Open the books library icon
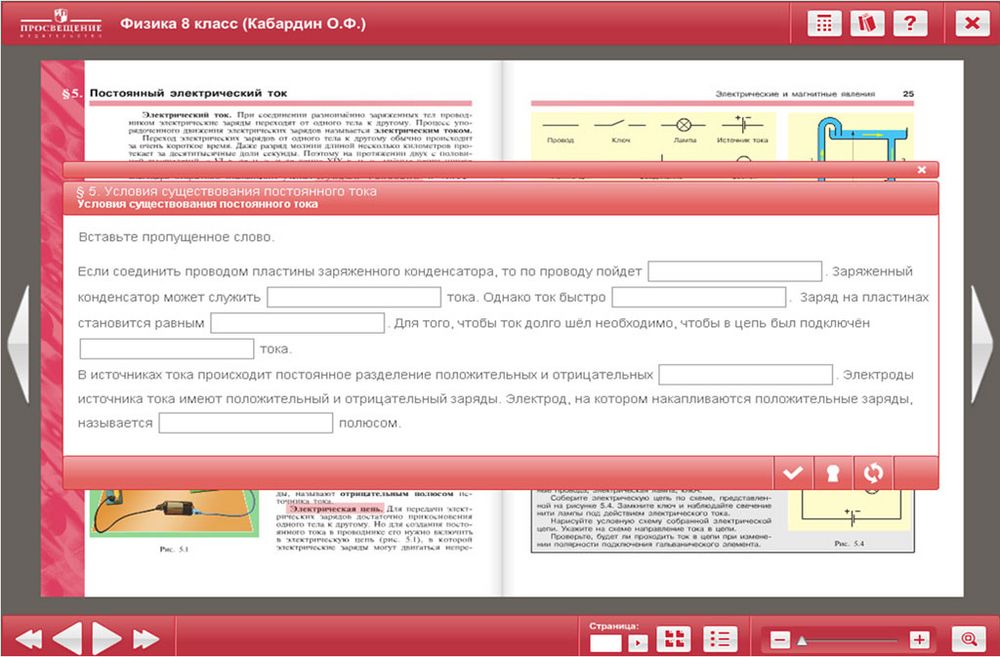Image resolution: width=1000 pixels, height=657 pixels. tap(867, 24)
